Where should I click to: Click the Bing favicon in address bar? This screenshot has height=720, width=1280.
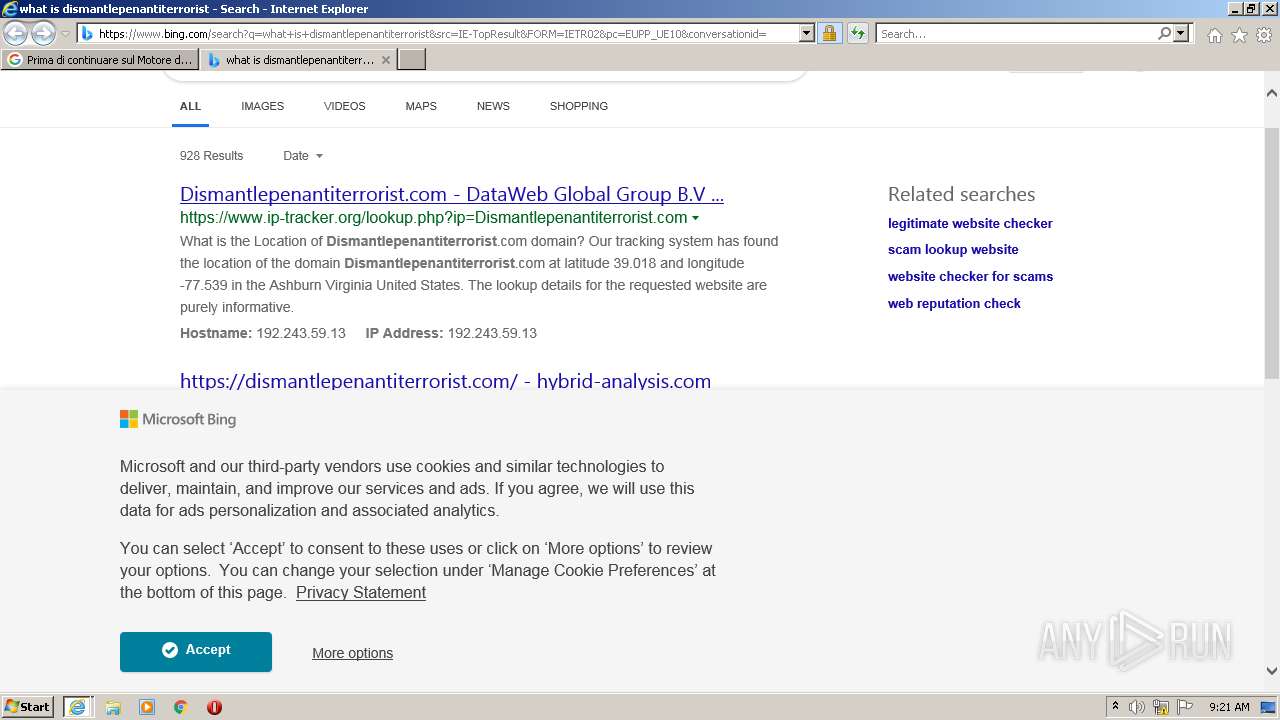coord(87,33)
